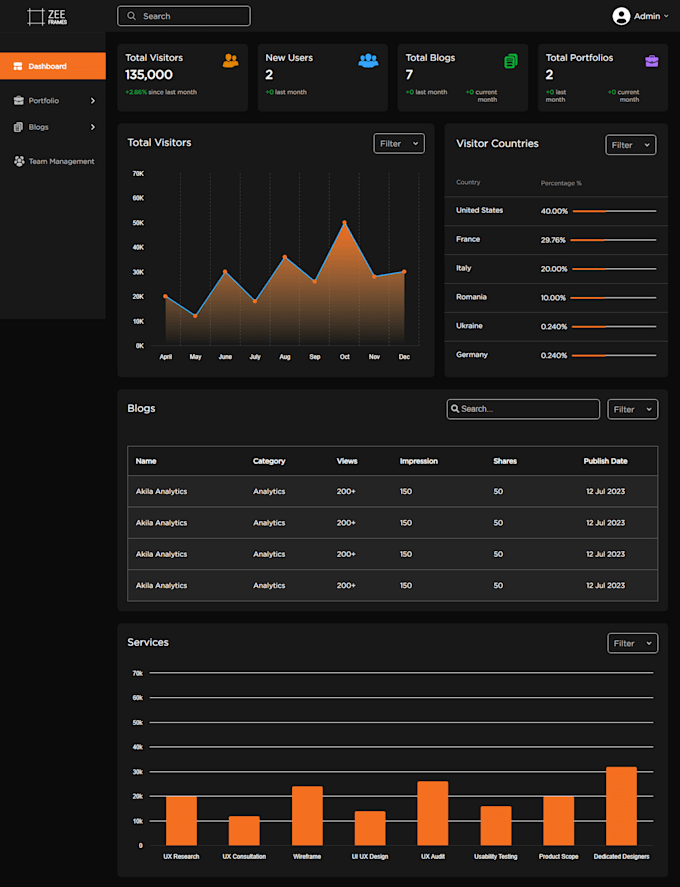Click the Zee Frames logo
The width and height of the screenshot is (680, 887).
pyautogui.click(x=47, y=16)
